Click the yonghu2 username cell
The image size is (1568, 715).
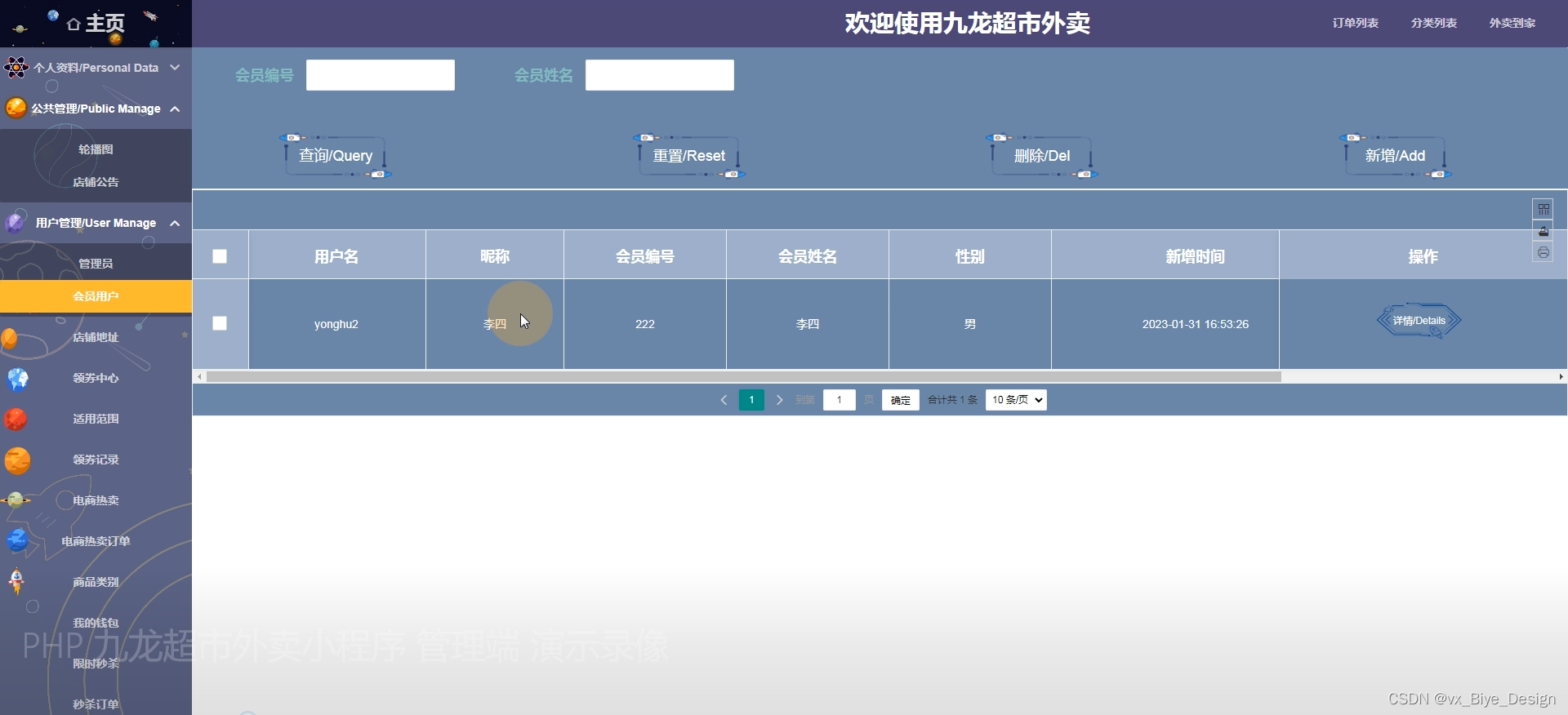pyautogui.click(x=336, y=324)
